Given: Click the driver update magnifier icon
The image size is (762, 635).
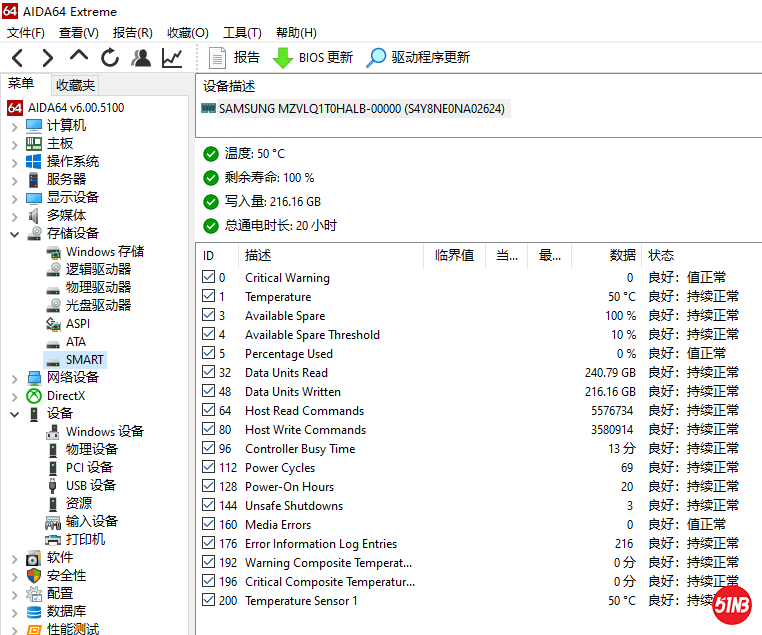Looking at the screenshot, I should pos(376,58).
